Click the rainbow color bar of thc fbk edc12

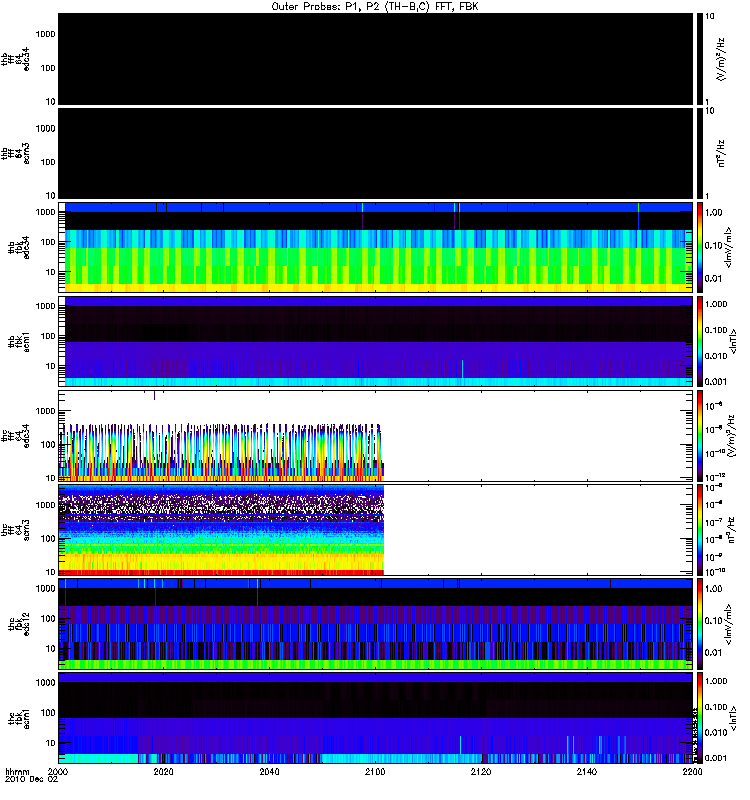(x=700, y=624)
